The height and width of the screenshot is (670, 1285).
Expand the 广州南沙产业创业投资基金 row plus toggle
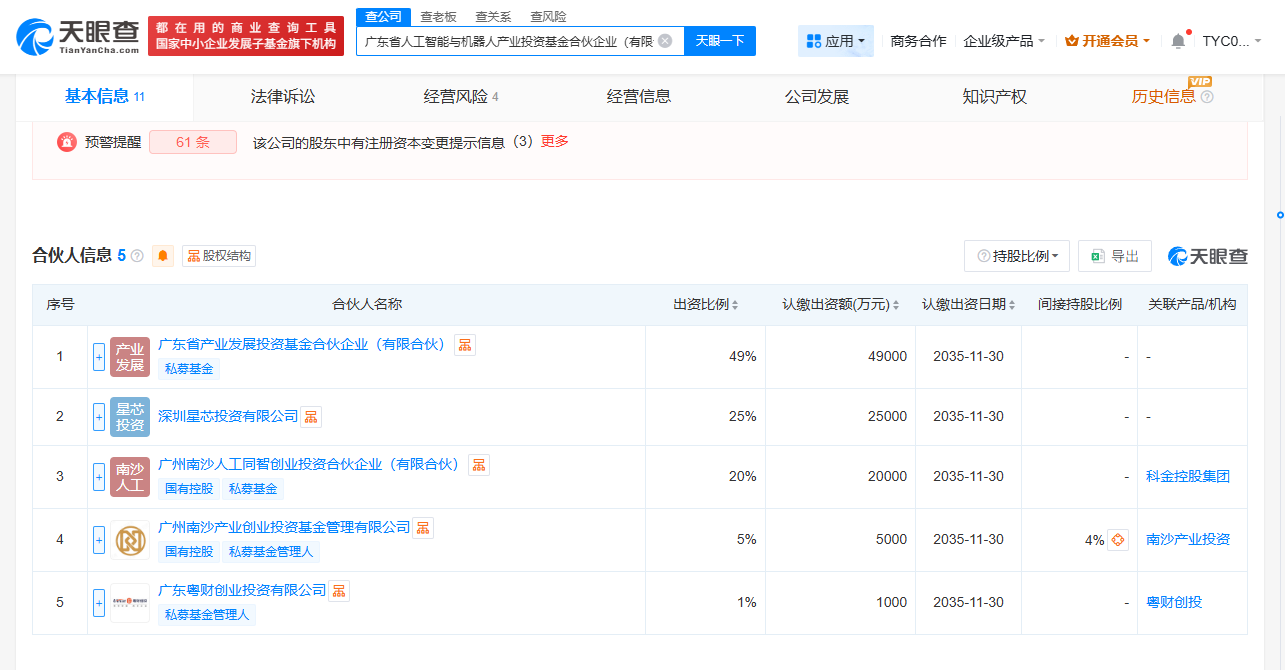click(99, 540)
